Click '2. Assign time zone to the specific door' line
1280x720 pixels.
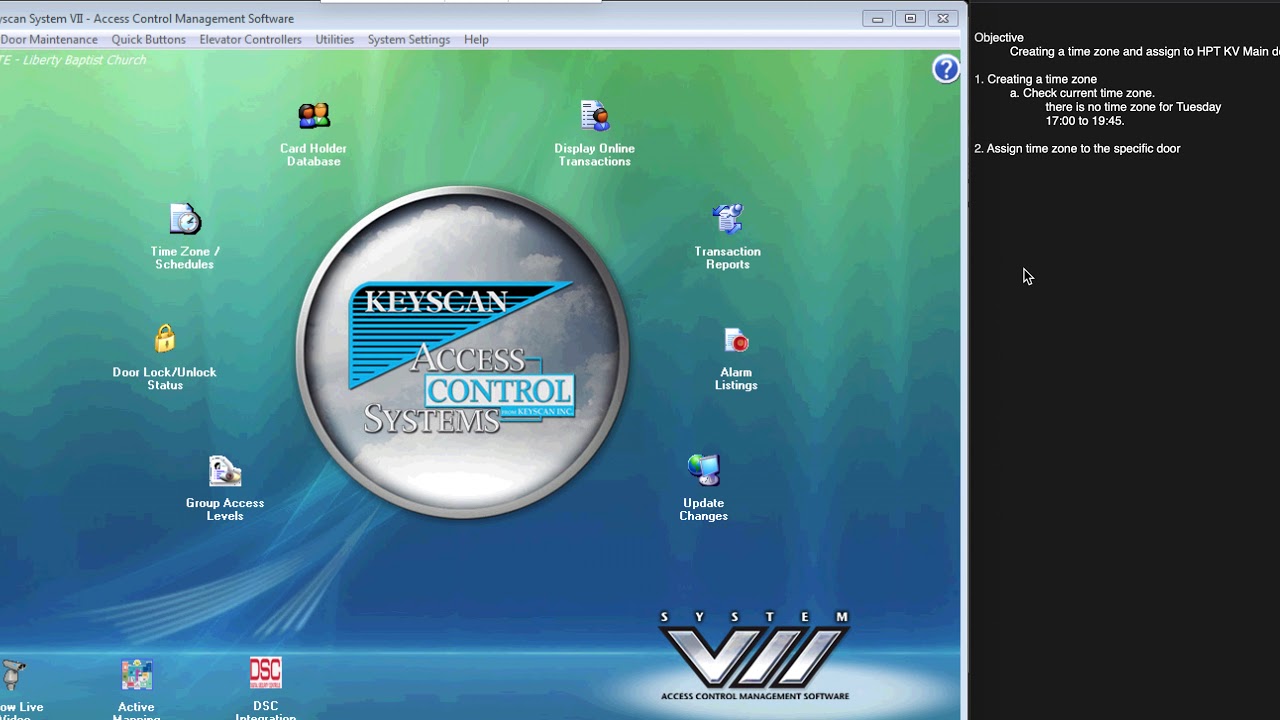point(1077,149)
